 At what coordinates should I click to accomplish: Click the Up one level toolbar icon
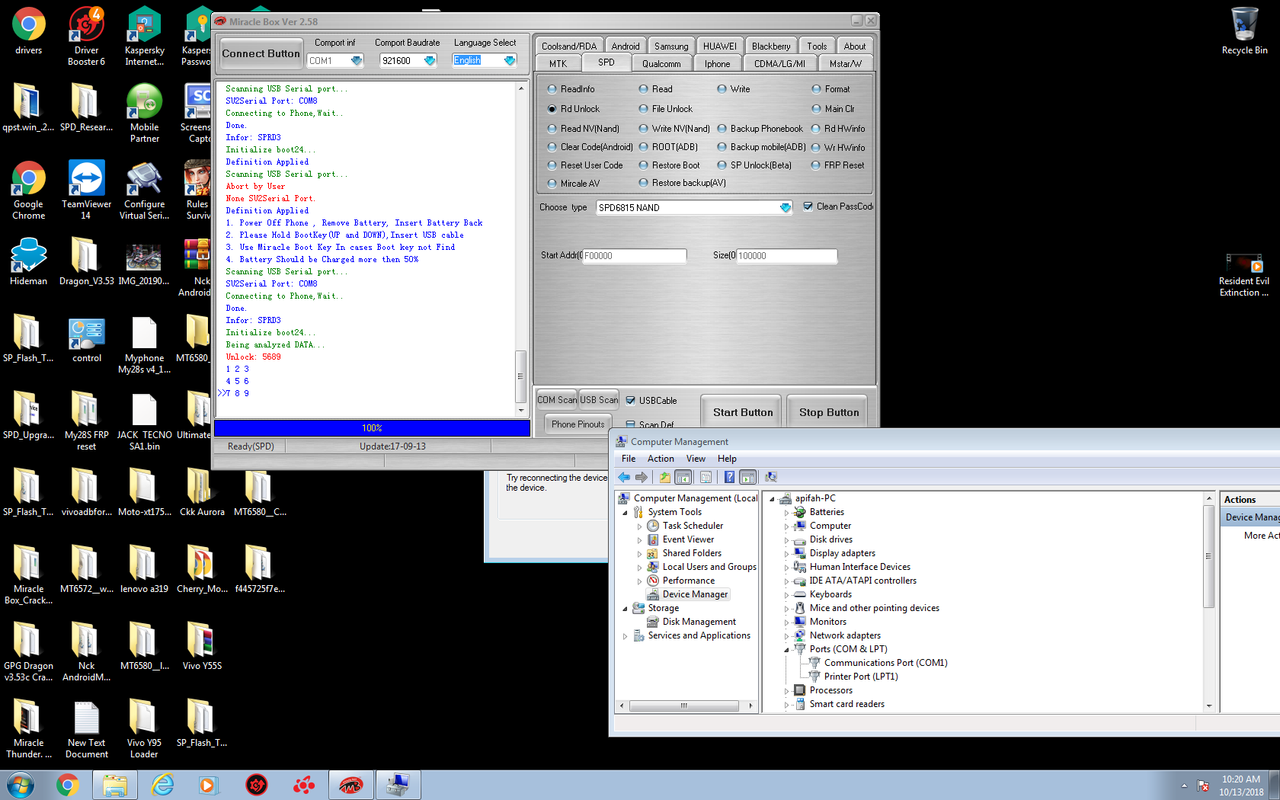click(665, 477)
